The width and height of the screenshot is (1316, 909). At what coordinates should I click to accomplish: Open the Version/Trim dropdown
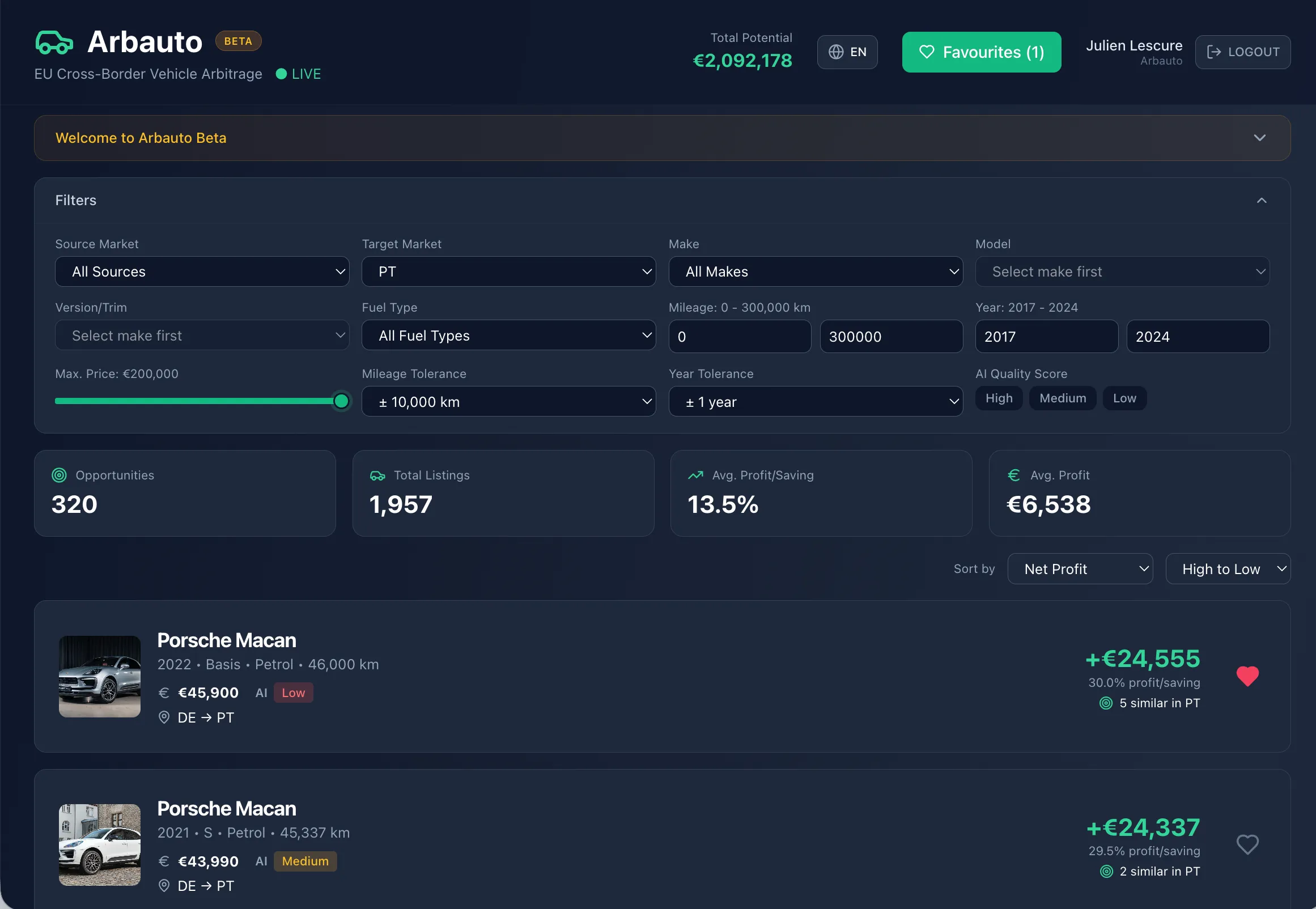tap(202, 335)
